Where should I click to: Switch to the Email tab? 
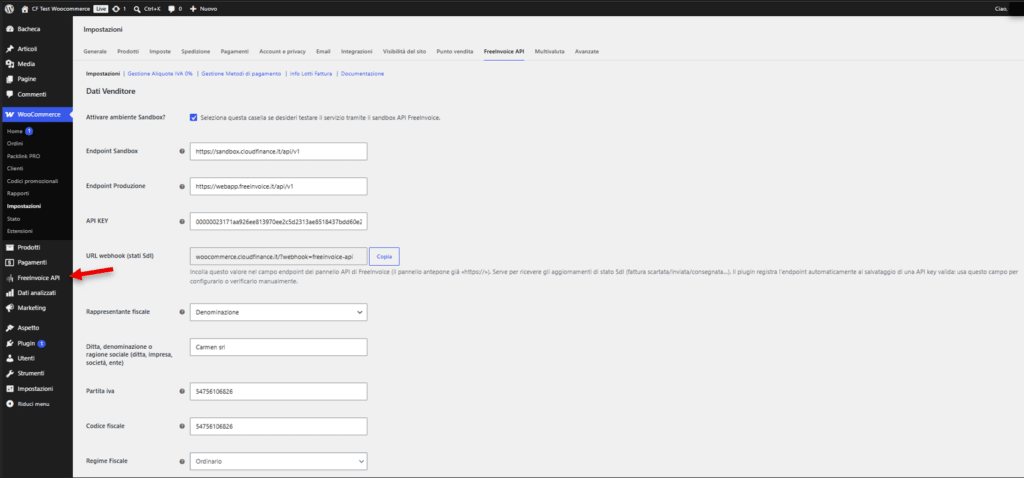pos(323,51)
